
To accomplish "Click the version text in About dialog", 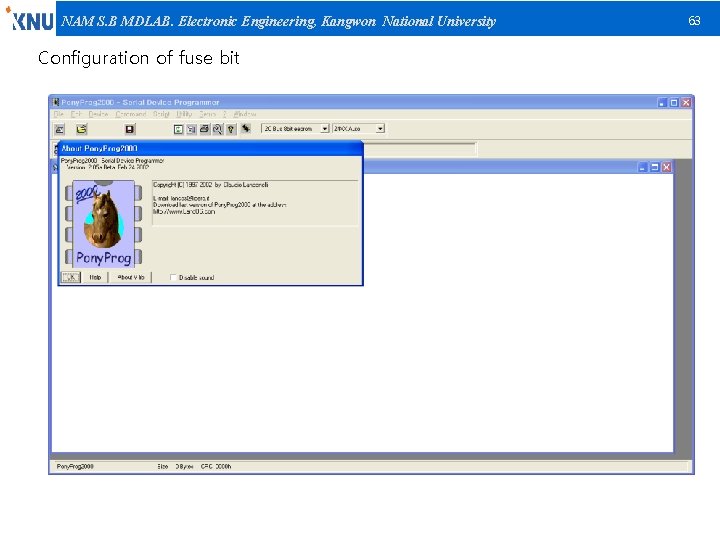I will tap(107, 167).
